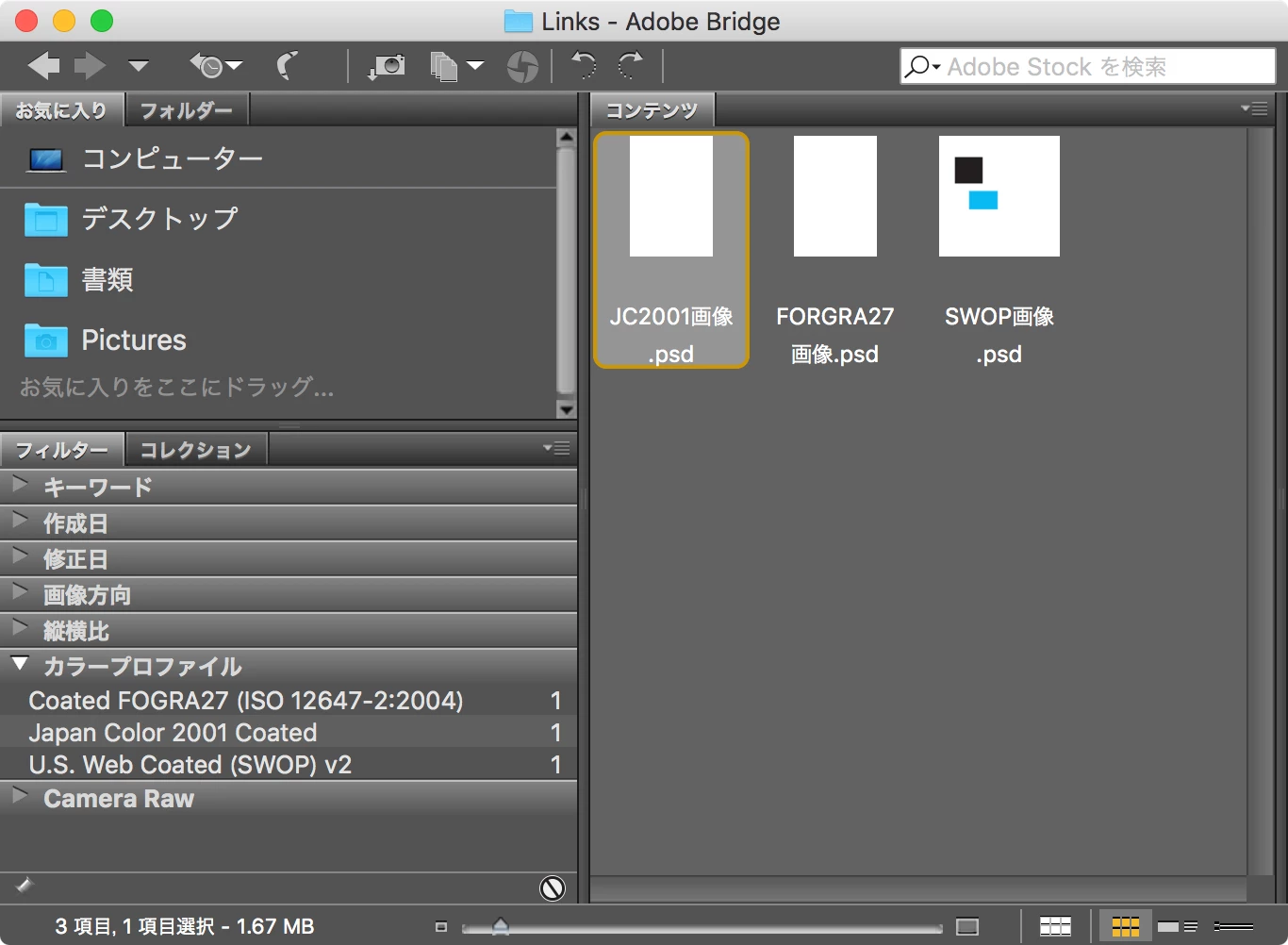Click the return to Creative Cloud app boomerang
The image size is (1288, 945).
click(x=288, y=66)
